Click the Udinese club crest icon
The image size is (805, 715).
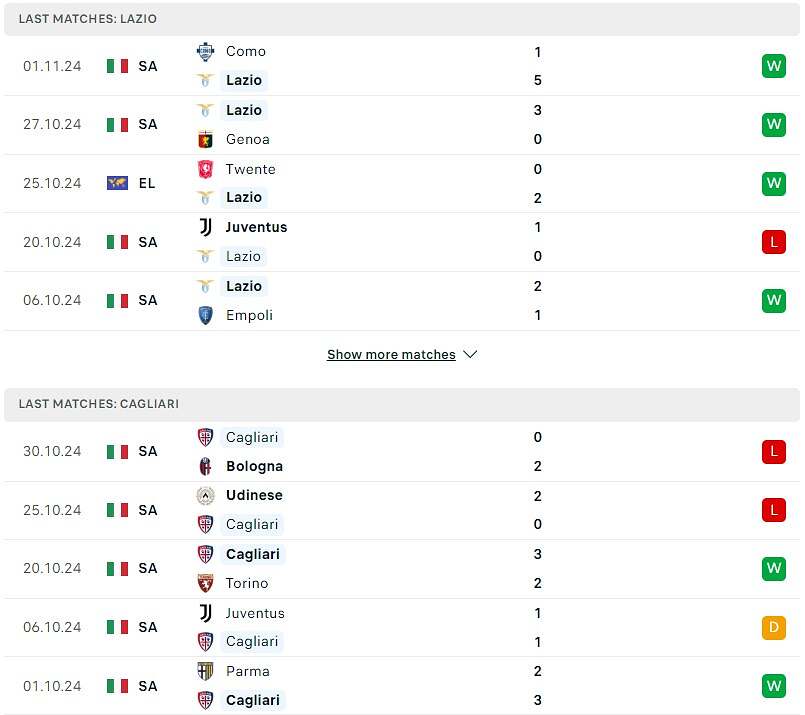point(205,495)
